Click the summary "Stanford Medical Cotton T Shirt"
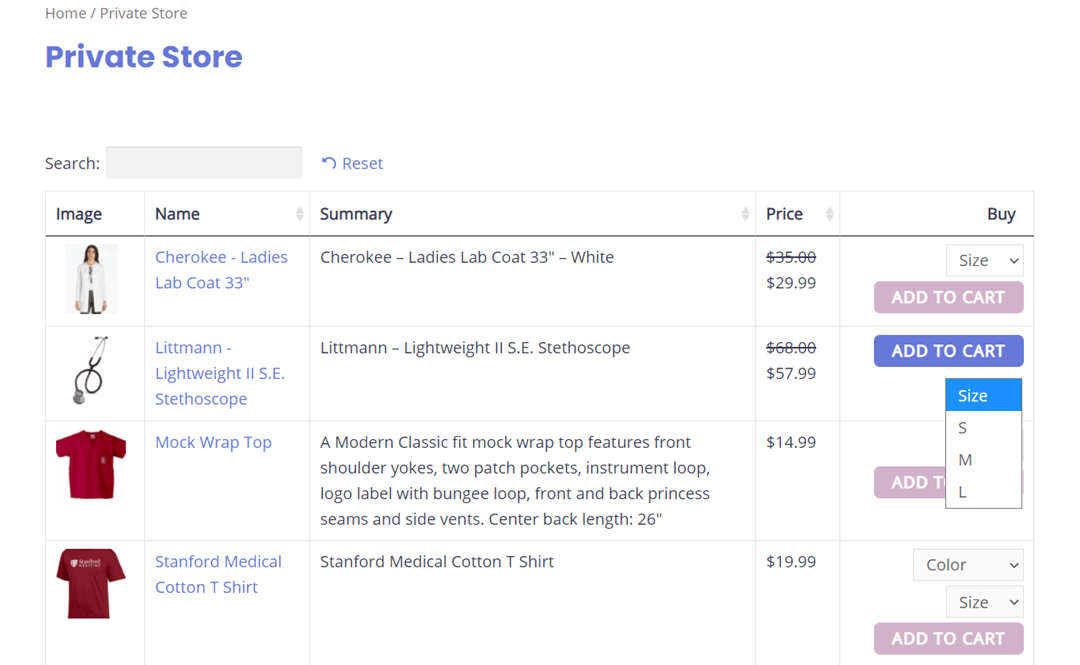1080x665 pixels. (437, 562)
